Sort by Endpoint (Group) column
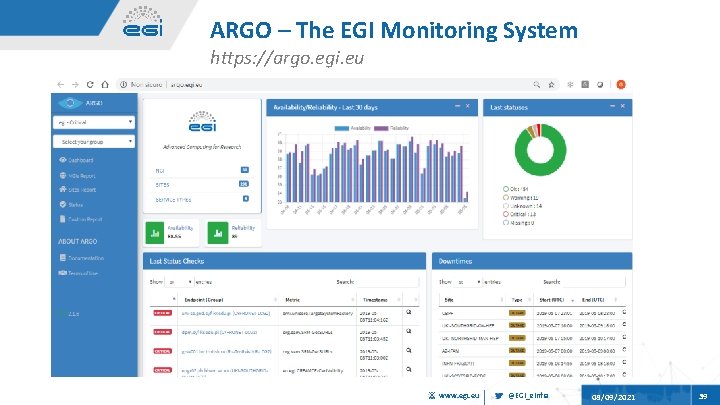This screenshot has height=405, width=720. pyautogui.click(x=228, y=300)
